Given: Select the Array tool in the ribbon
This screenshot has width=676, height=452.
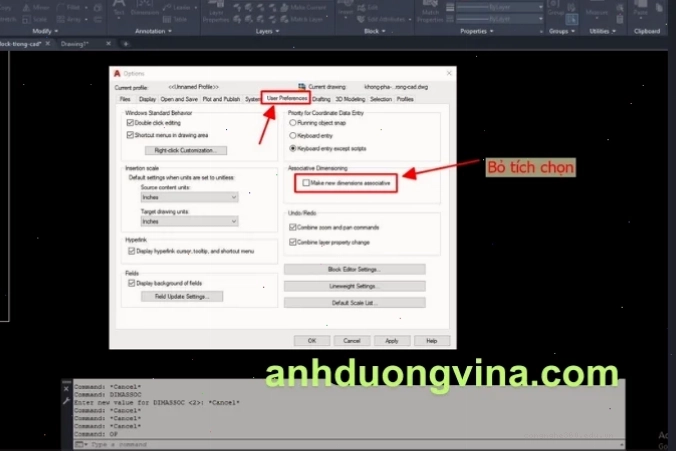Looking at the screenshot, I should [x=69, y=19].
